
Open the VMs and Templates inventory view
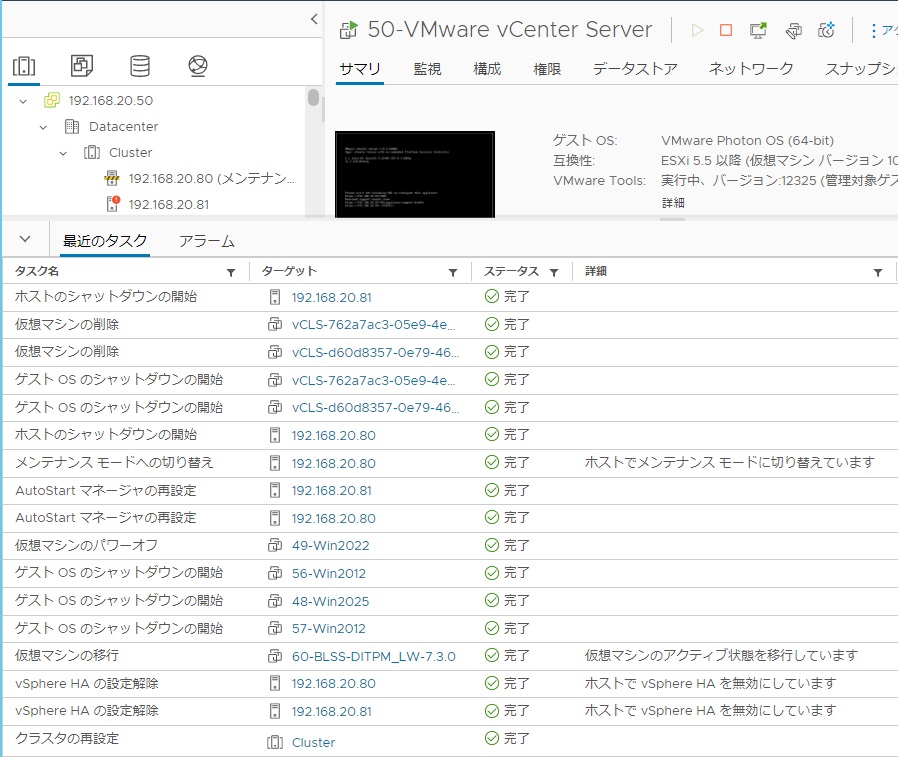[82, 66]
